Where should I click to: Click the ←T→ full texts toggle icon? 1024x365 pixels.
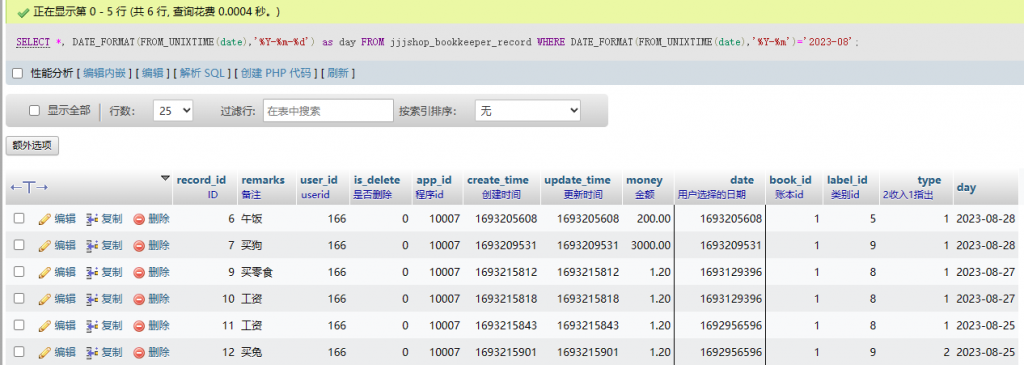[29, 187]
